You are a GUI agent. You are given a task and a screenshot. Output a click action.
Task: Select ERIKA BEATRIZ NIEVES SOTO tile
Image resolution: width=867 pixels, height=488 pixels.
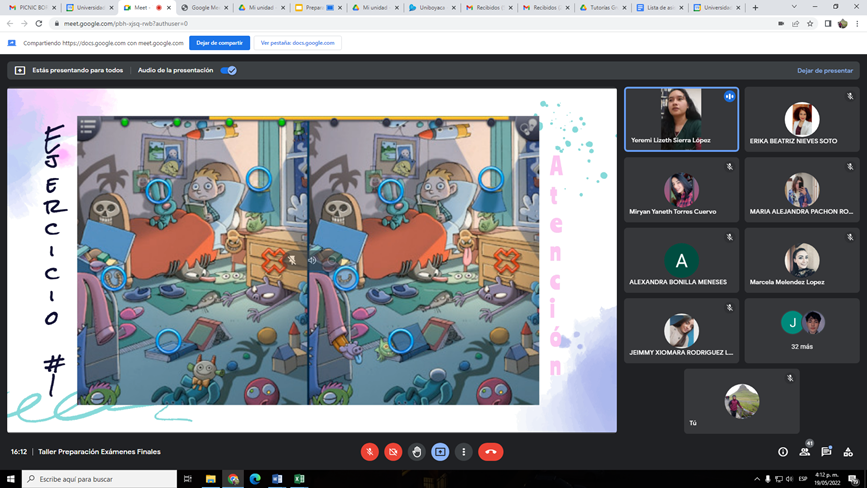click(802, 119)
